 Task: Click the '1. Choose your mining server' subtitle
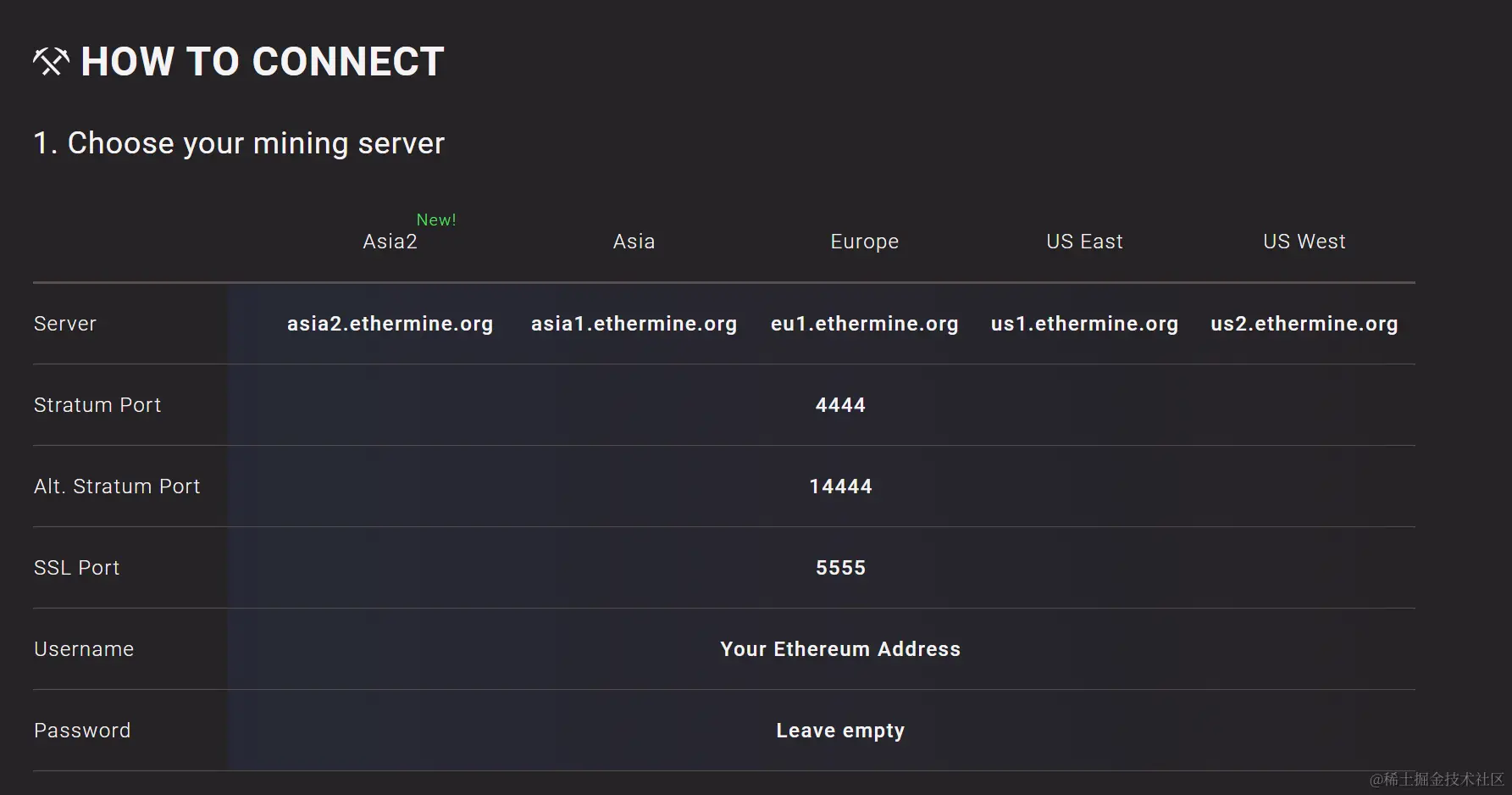(x=239, y=143)
